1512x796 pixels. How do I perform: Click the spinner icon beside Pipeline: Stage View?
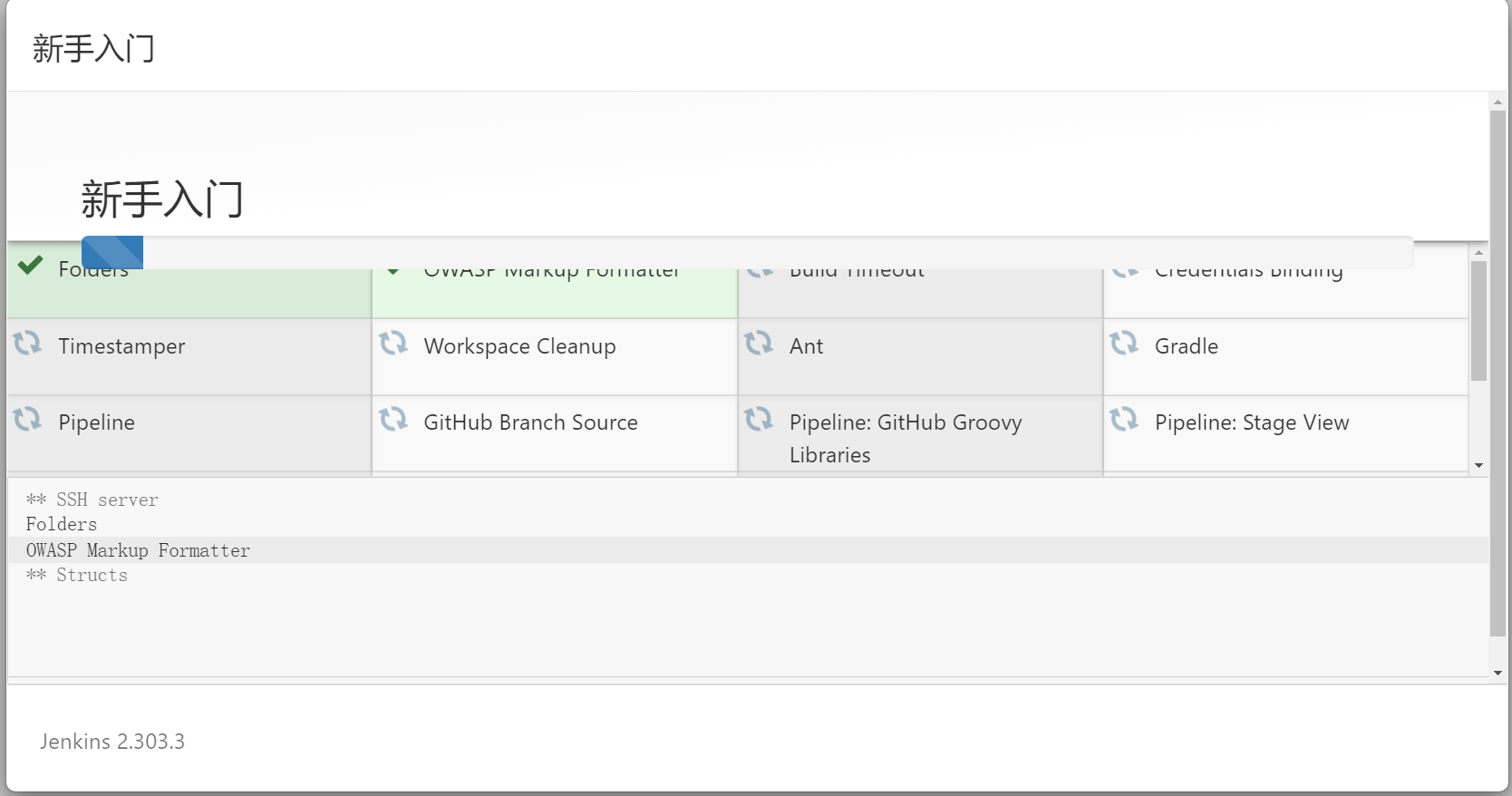click(x=1123, y=419)
